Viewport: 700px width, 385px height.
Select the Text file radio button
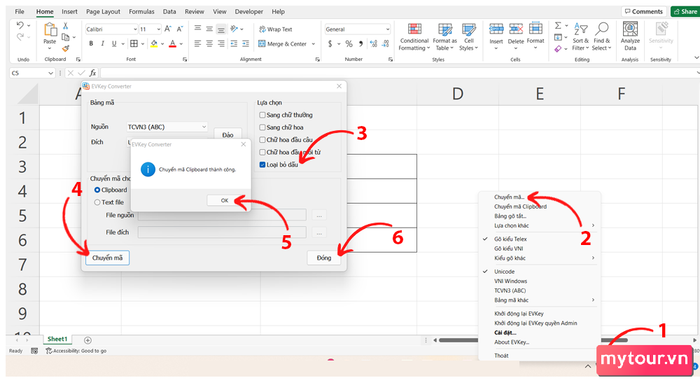(x=97, y=202)
